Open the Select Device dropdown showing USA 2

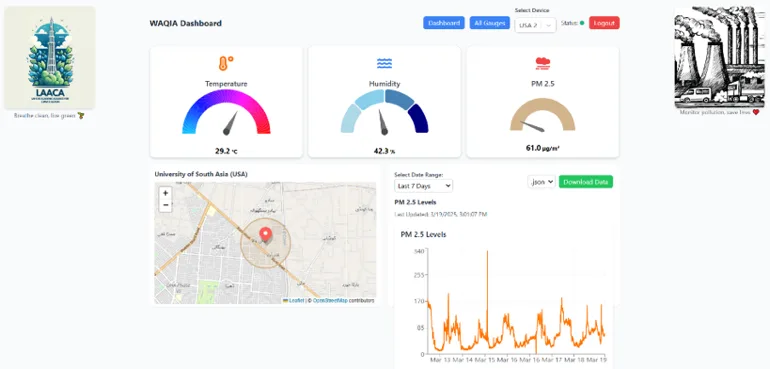tap(535, 25)
